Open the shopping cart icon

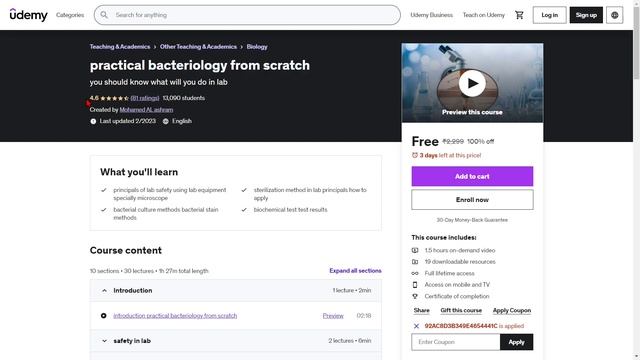[x=519, y=15]
